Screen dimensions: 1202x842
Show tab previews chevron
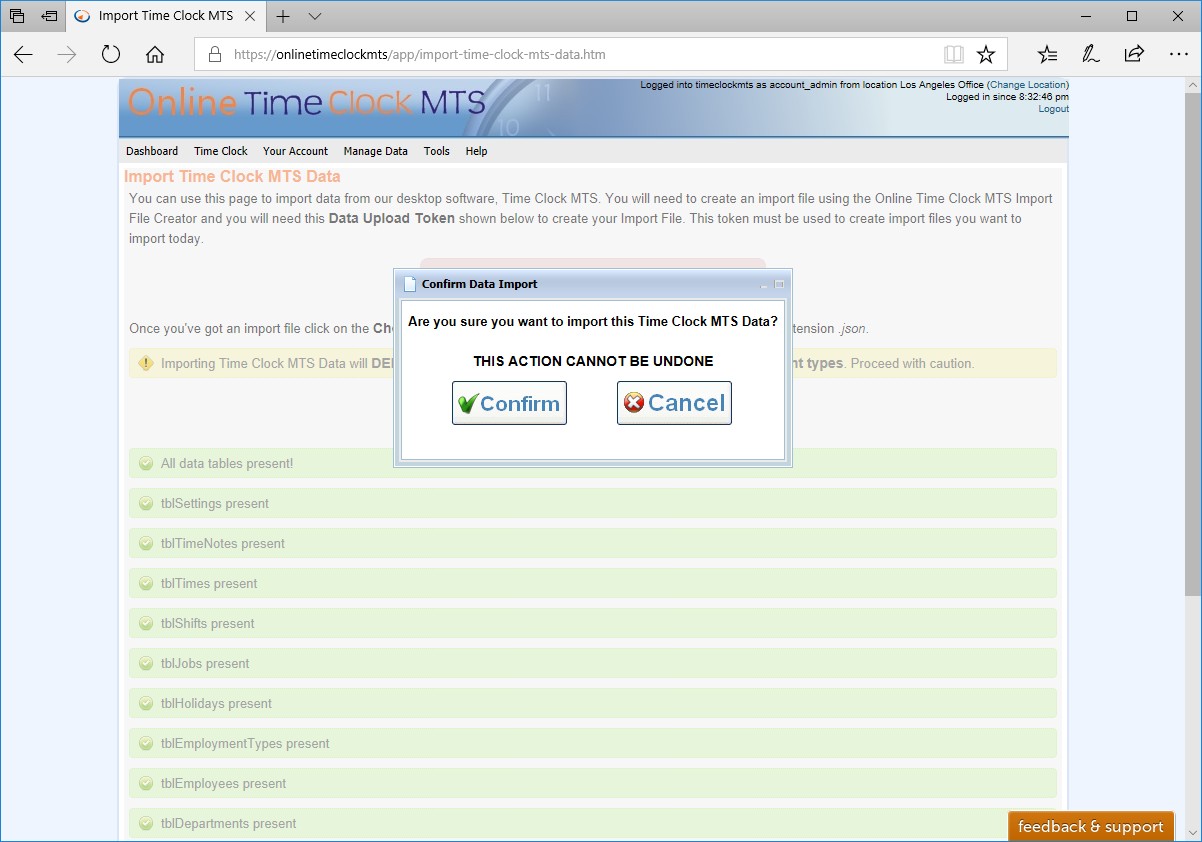[315, 16]
